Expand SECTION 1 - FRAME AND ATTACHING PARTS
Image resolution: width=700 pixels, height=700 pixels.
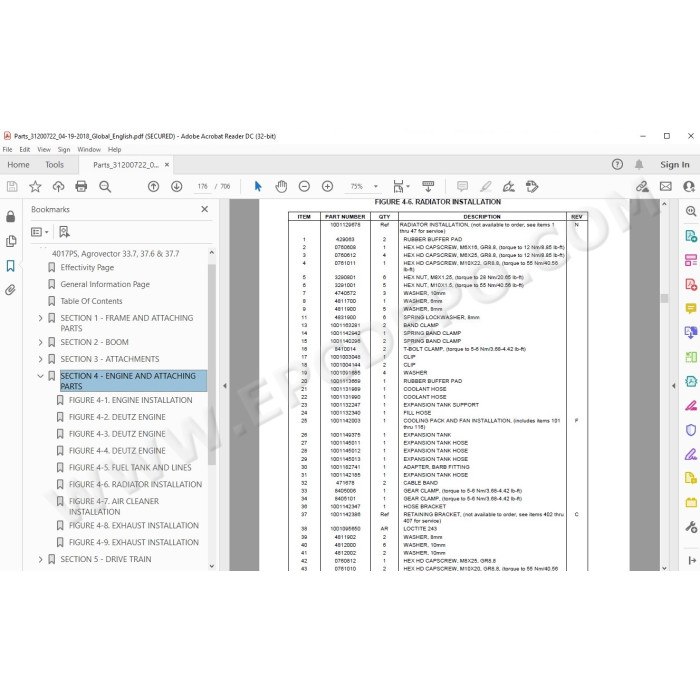(x=41, y=318)
